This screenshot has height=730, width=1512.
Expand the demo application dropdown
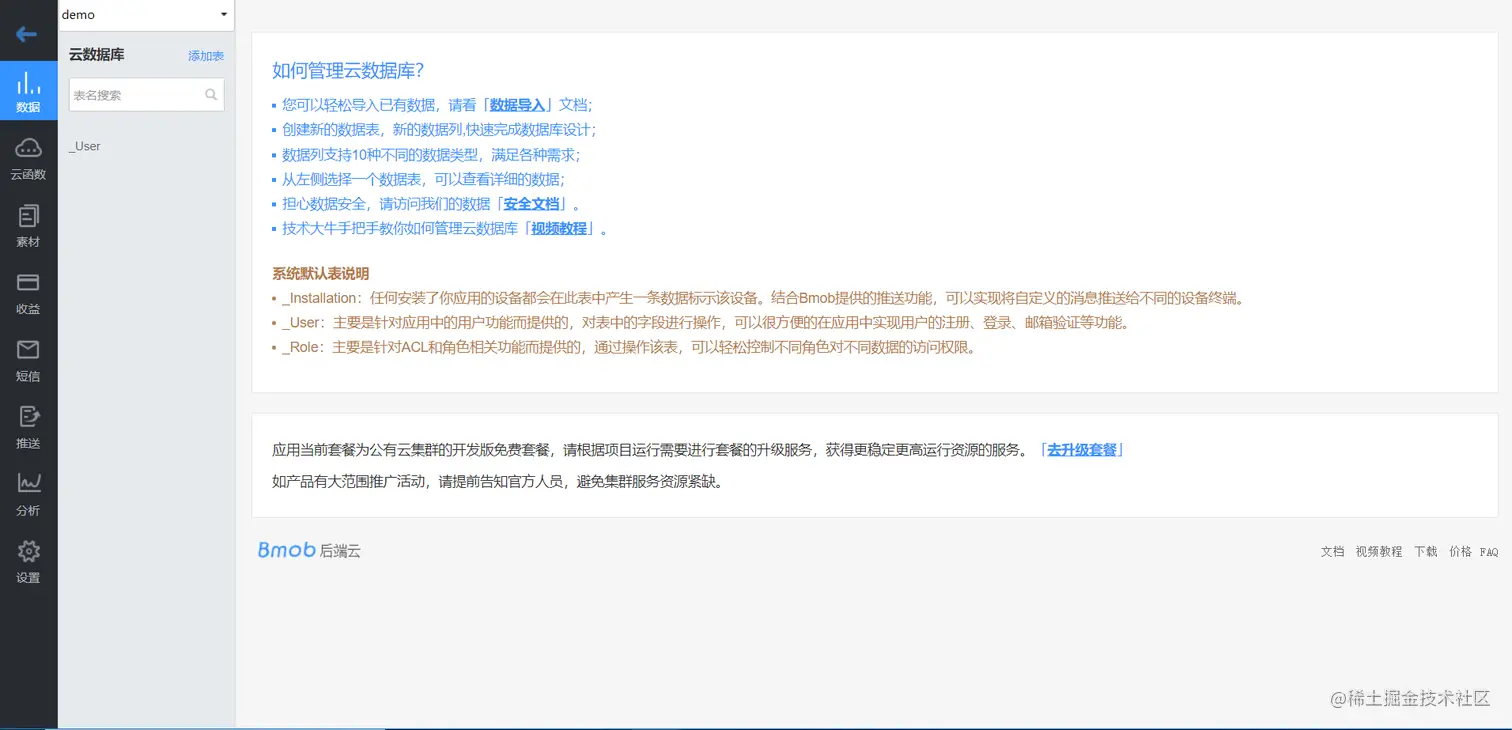pos(146,15)
